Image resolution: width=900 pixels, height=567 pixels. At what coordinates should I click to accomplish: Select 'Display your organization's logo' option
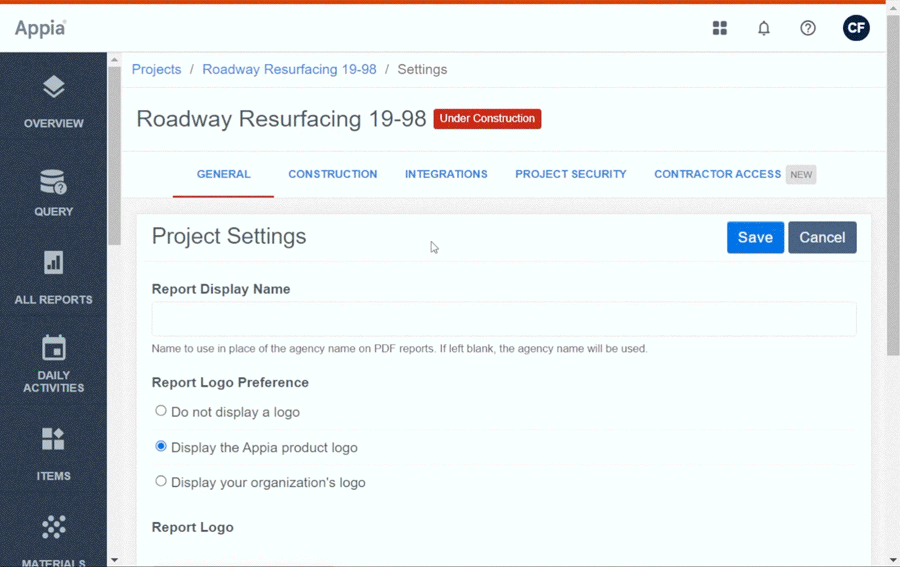pos(161,481)
